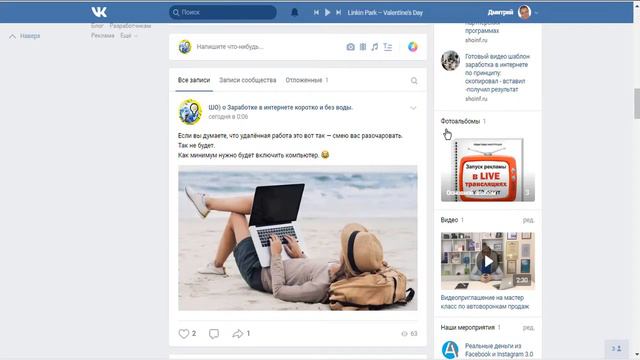Open the Дмитрий profile avatar
This screenshot has width=640, height=360.
(x=524, y=12)
